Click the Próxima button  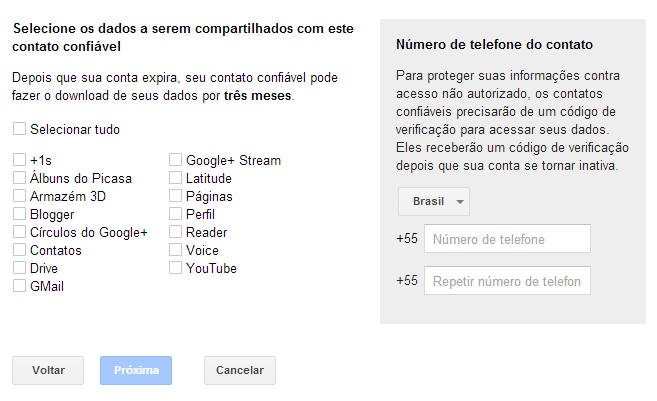pos(136,370)
